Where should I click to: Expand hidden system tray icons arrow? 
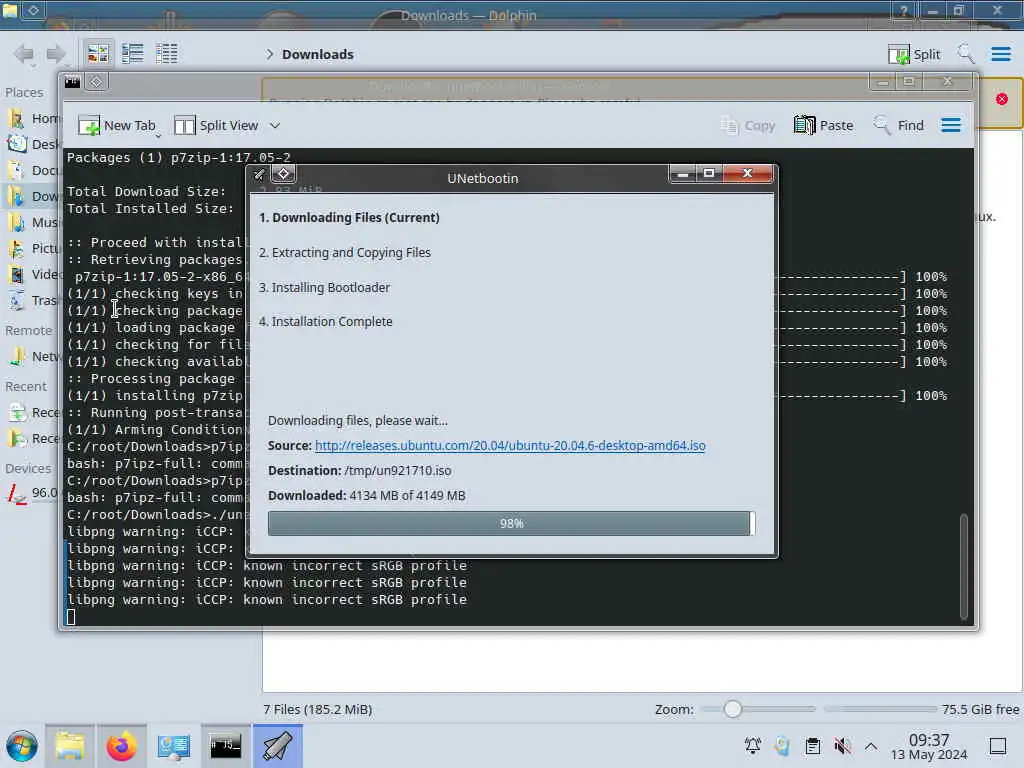pyautogui.click(x=871, y=746)
